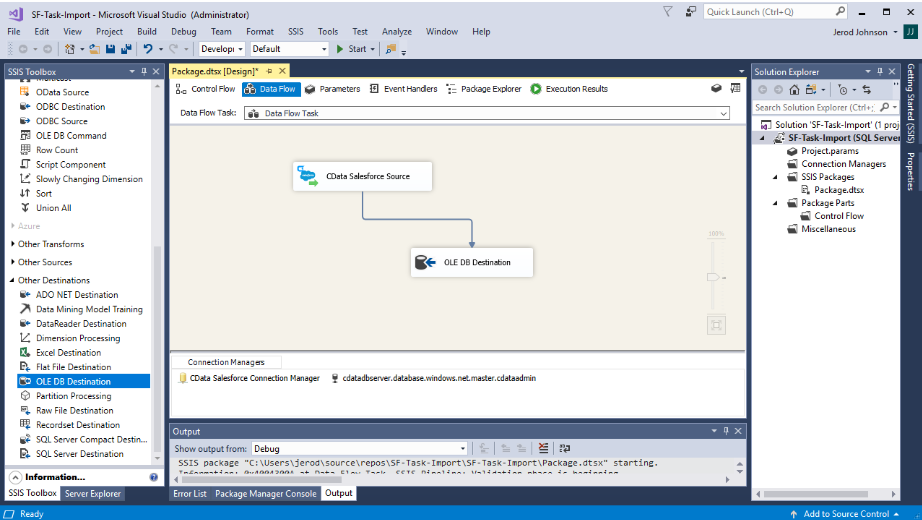
Task: Click the Save All toolbar icon
Action: pos(126,49)
